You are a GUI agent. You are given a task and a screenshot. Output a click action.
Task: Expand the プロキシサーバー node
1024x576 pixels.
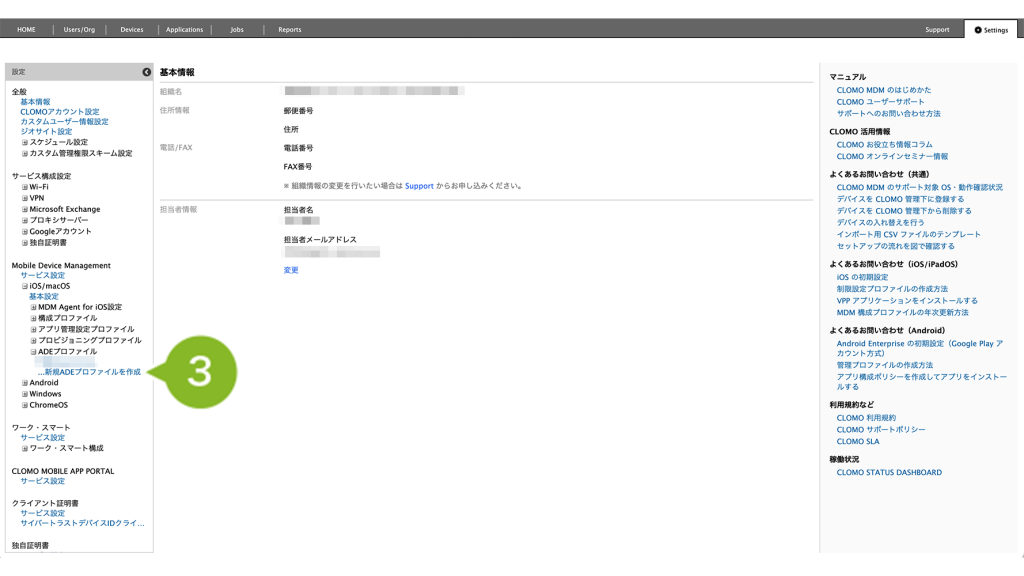point(25,221)
